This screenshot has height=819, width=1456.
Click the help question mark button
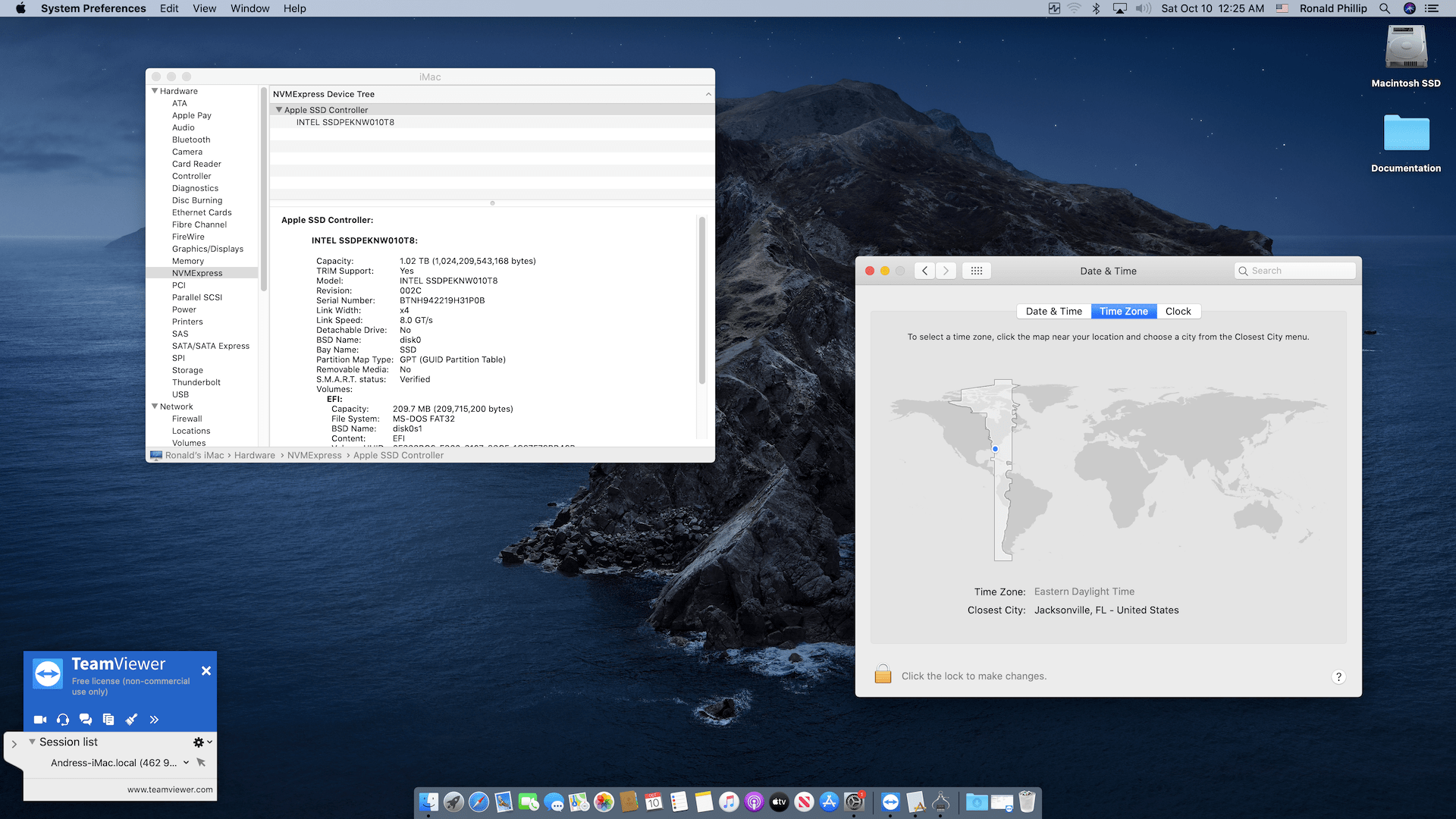click(x=1338, y=676)
